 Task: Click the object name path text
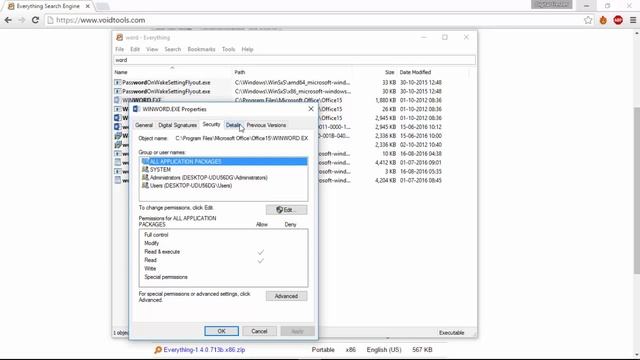(242, 138)
